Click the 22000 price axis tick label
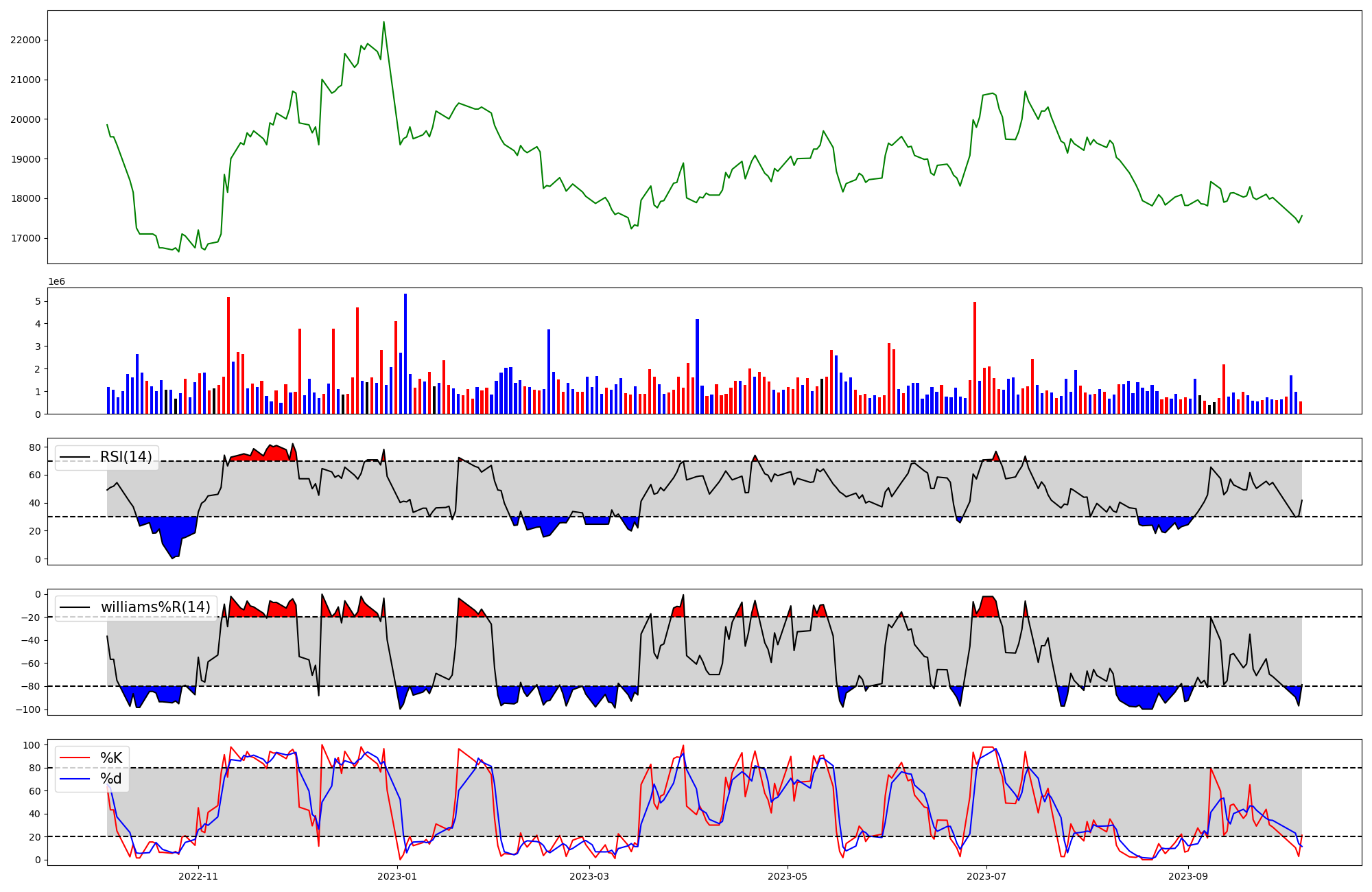 (26, 40)
